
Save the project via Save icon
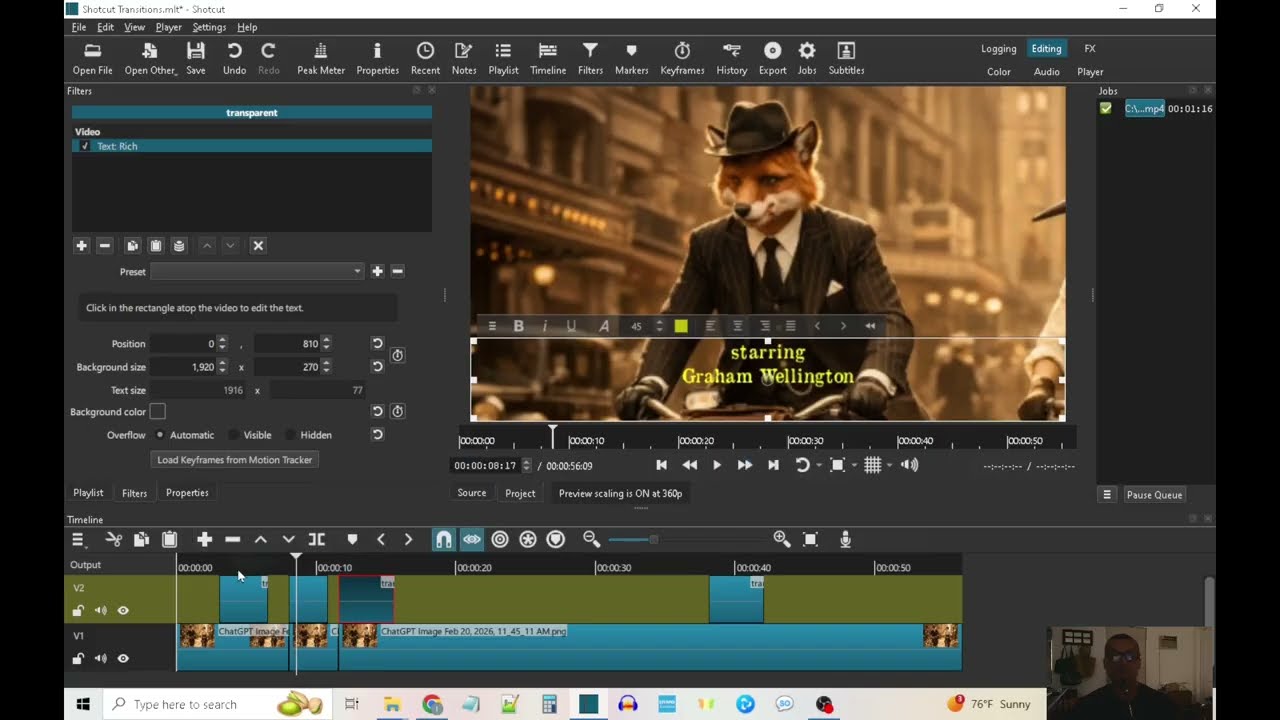(196, 58)
